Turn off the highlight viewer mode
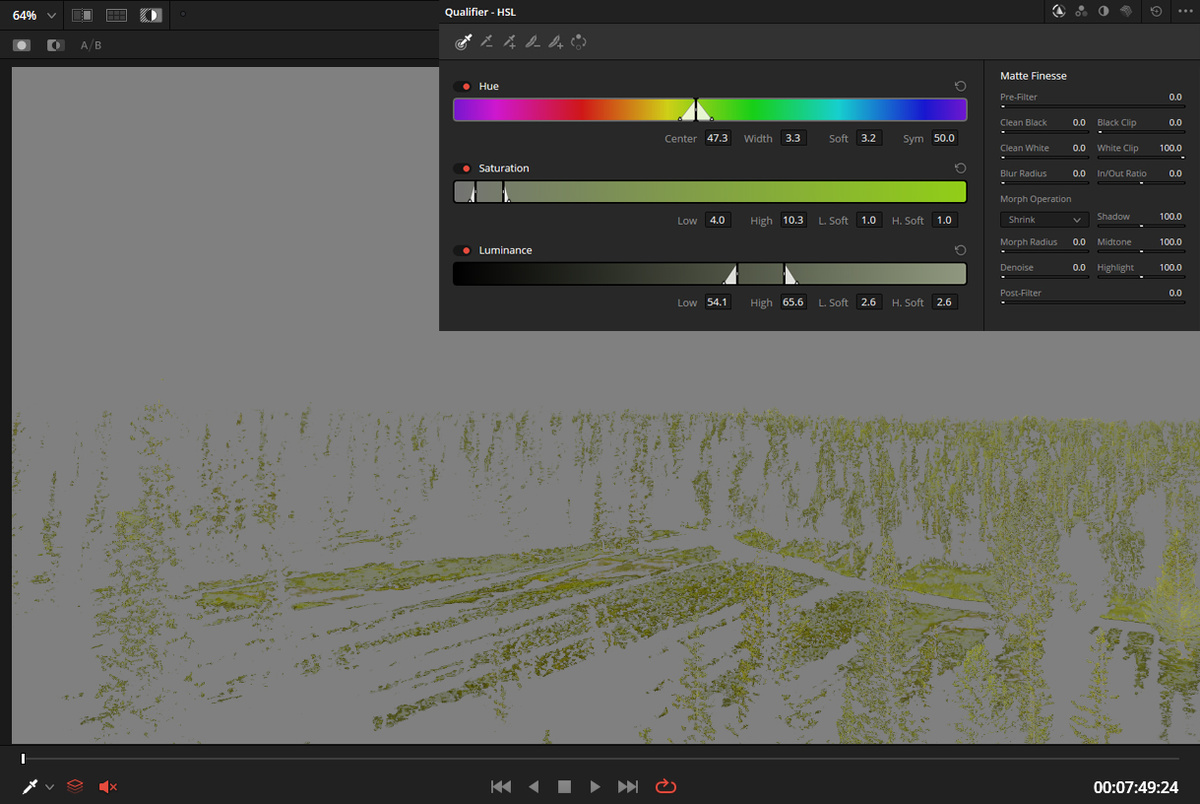Viewport: 1200px width, 804px height. pos(150,15)
